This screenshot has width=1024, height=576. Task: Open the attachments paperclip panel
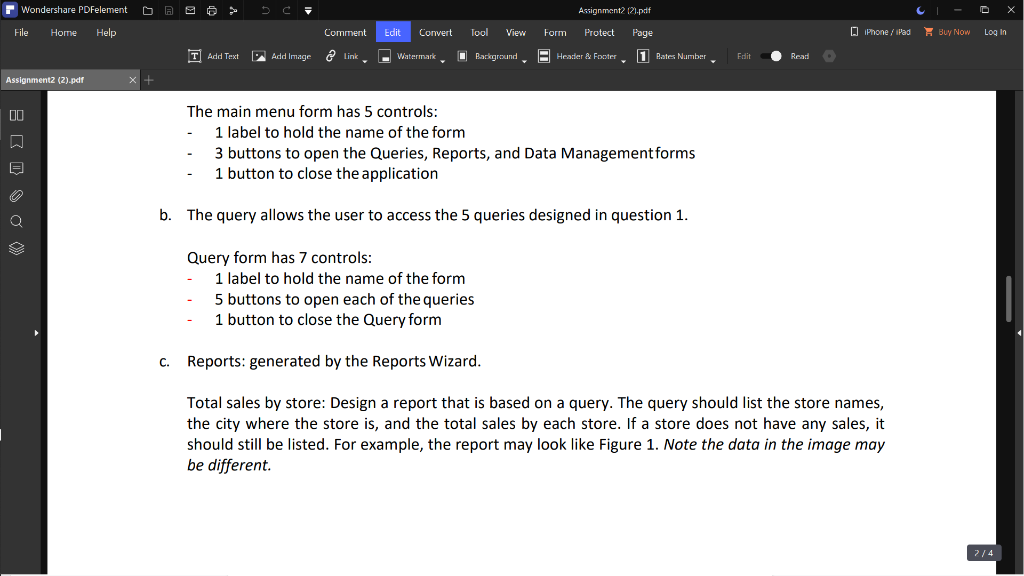point(16,195)
